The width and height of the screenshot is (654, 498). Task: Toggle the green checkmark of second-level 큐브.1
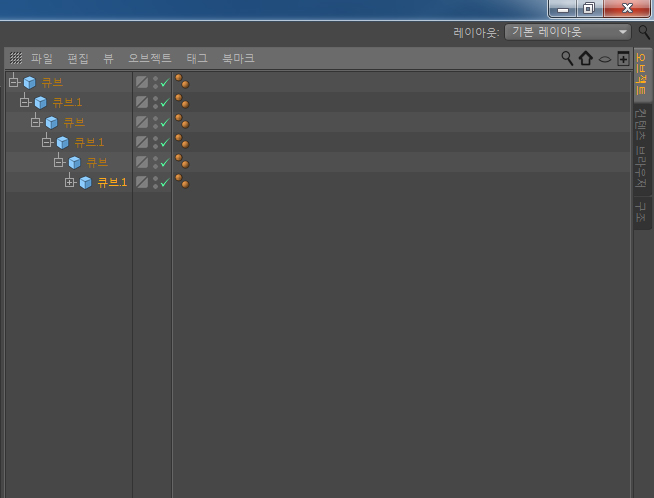coord(165,102)
